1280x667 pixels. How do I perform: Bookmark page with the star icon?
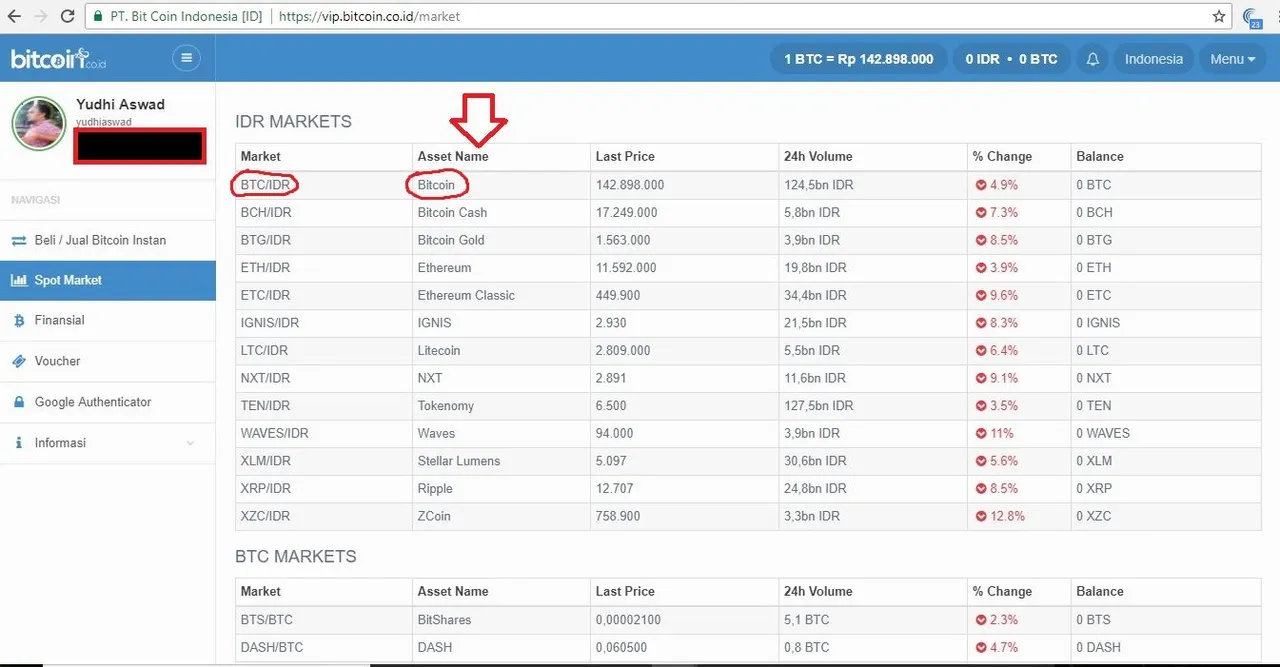pyautogui.click(x=1219, y=16)
